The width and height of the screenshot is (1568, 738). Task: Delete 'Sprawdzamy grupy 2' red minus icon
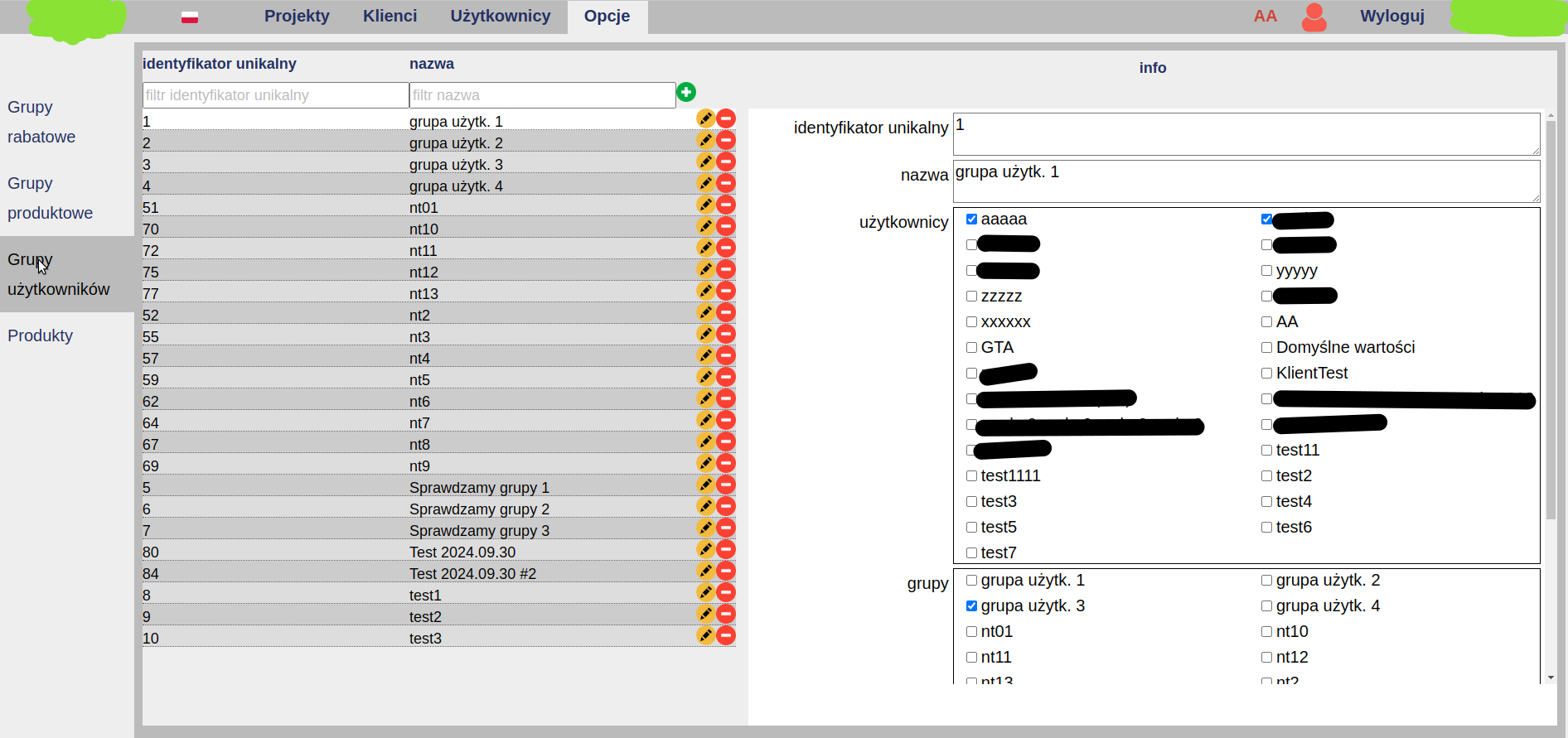pos(726,506)
